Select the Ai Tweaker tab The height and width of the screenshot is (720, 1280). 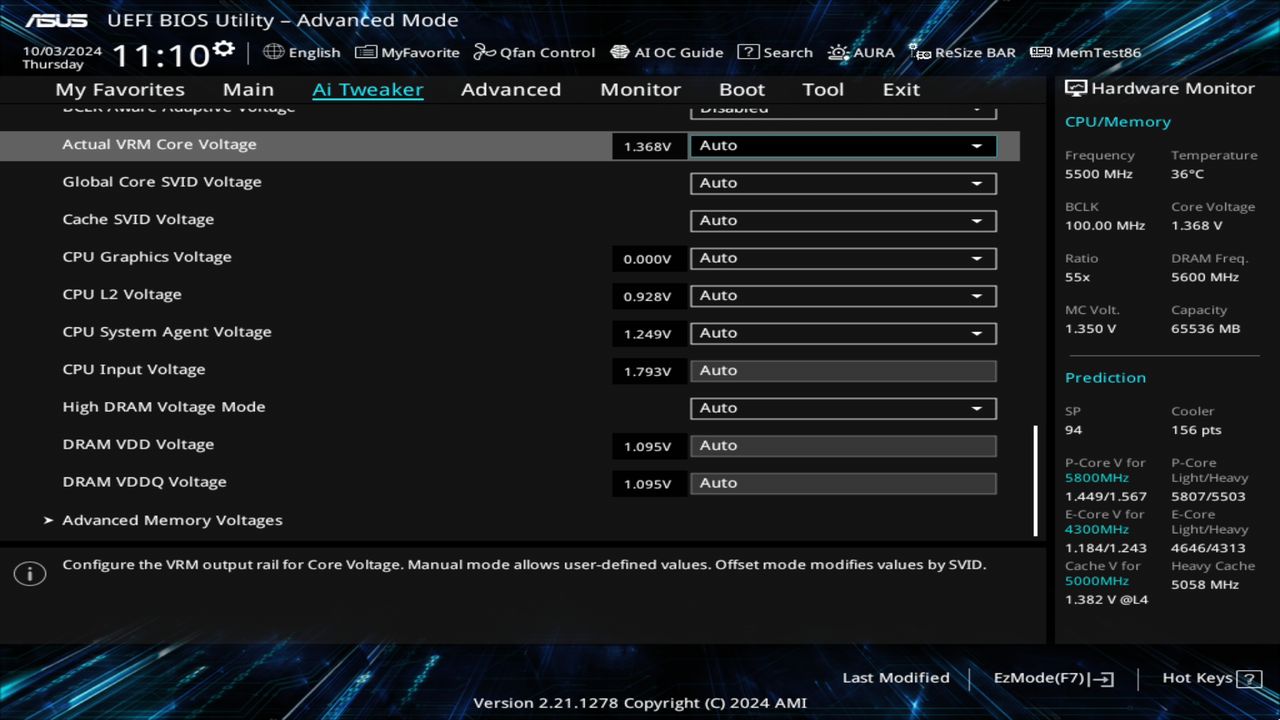pos(368,89)
